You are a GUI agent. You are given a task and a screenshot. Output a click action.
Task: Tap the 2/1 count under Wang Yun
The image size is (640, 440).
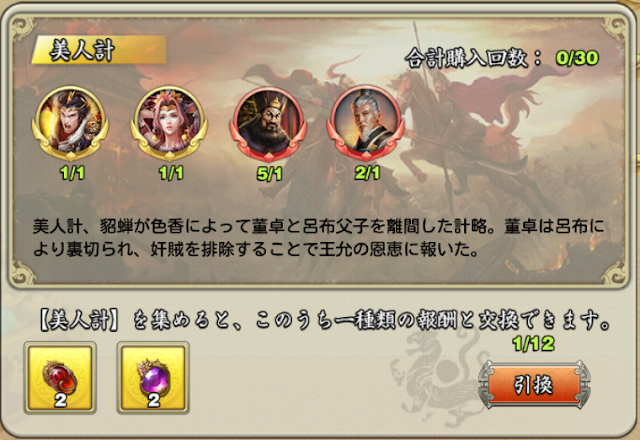point(367,173)
